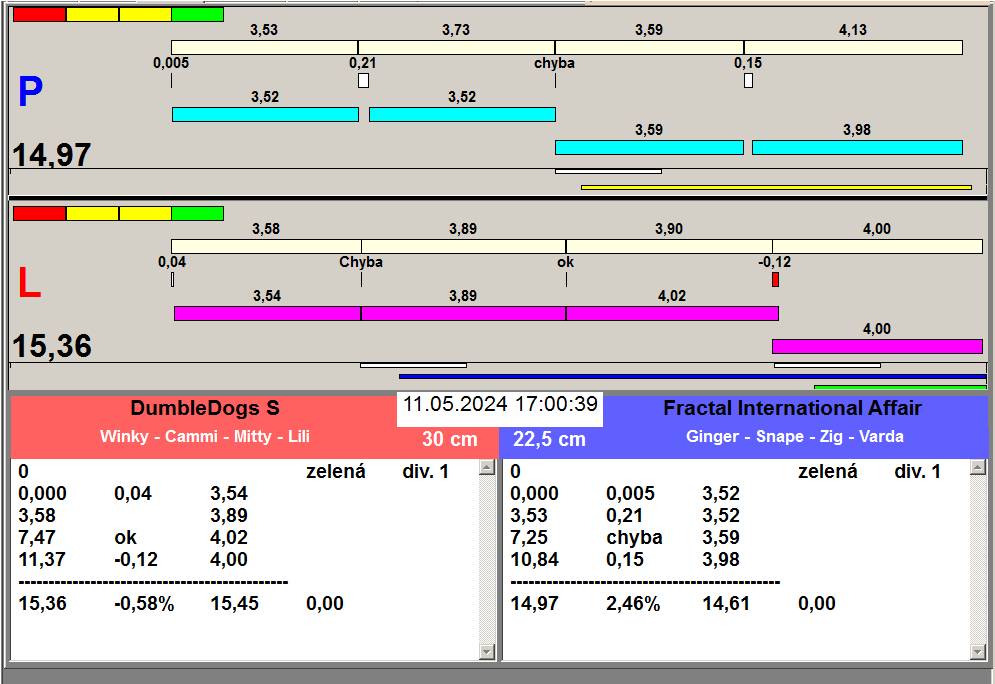Viewport: 995px width, 684px height.
Task: Click the 7,25 row in Fractal list
Action: [x=736, y=537]
